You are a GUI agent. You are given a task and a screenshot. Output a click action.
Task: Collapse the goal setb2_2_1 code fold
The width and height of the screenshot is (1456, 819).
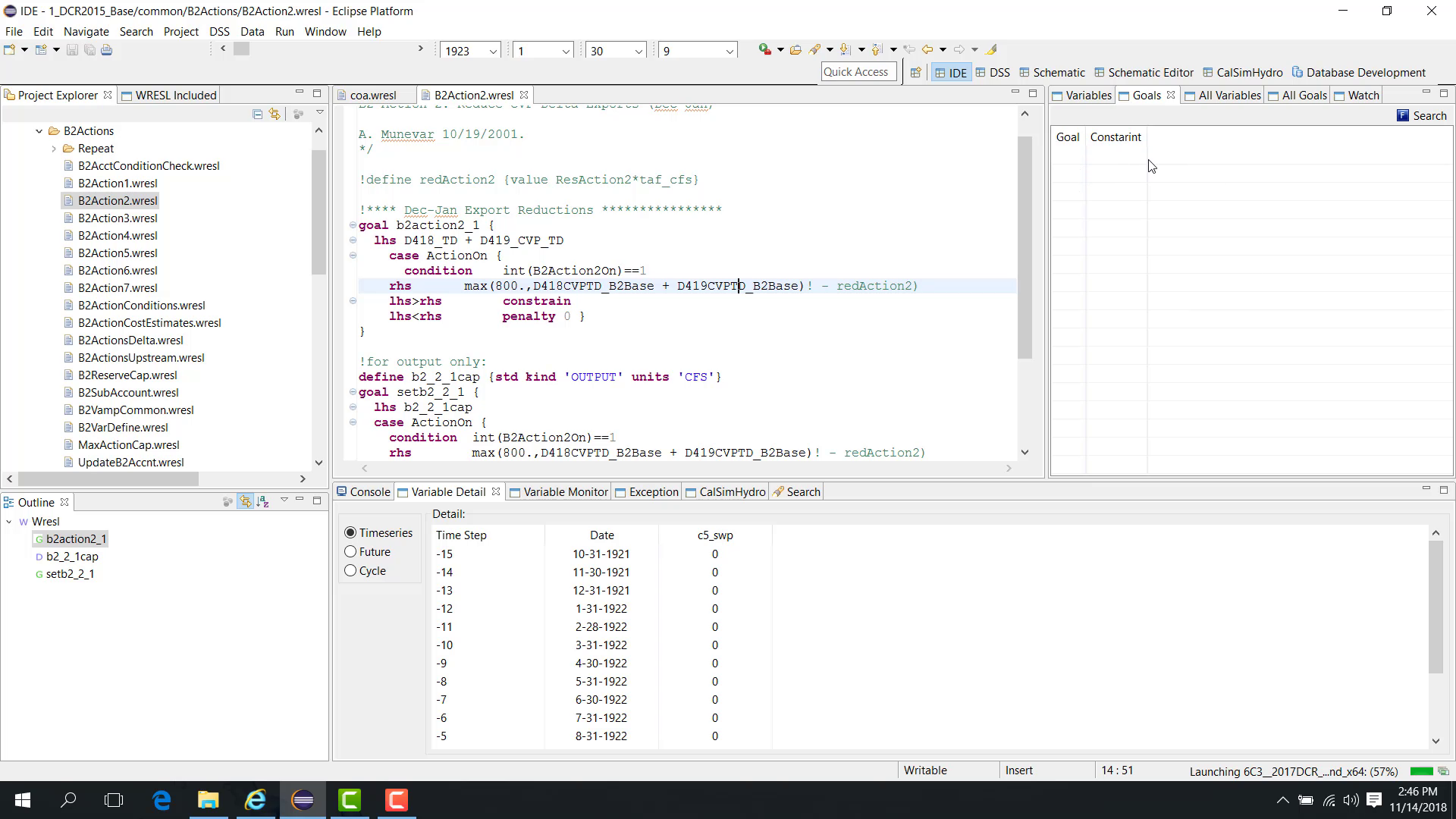pos(353,392)
